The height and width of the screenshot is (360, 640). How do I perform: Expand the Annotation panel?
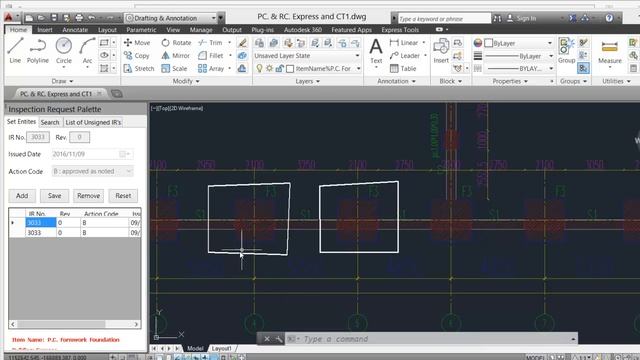(x=396, y=81)
